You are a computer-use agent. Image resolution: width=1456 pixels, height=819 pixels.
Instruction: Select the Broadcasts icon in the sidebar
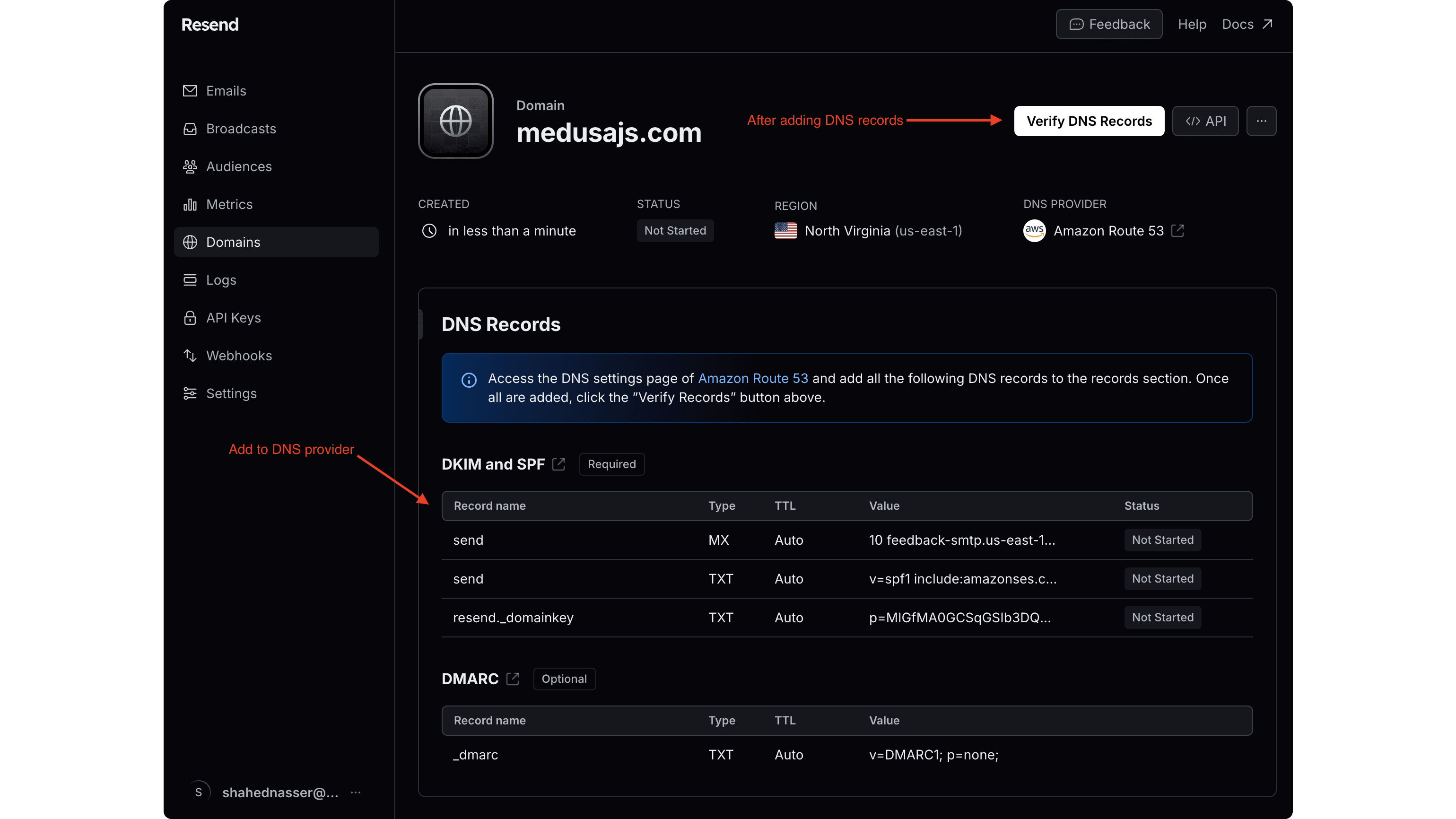pyautogui.click(x=190, y=128)
